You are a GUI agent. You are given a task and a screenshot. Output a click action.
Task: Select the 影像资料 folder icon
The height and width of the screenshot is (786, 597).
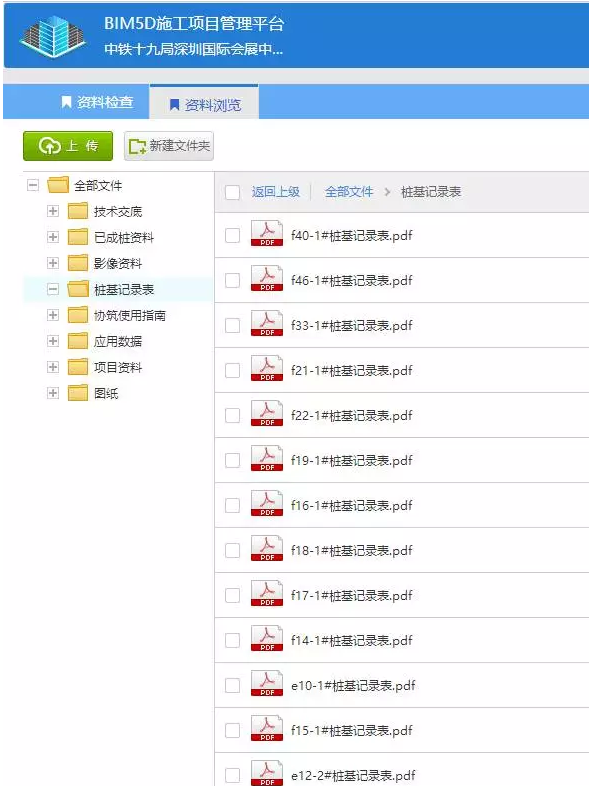click(x=78, y=263)
